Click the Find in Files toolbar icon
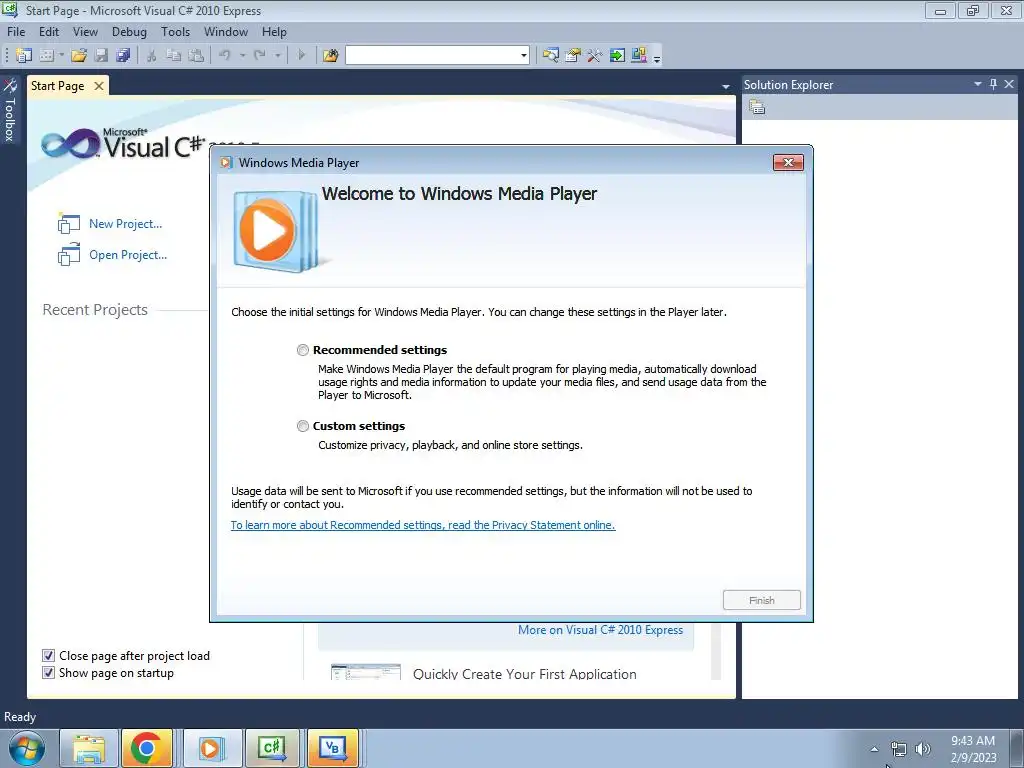This screenshot has width=1024, height=768. click(x=330, y=56)
